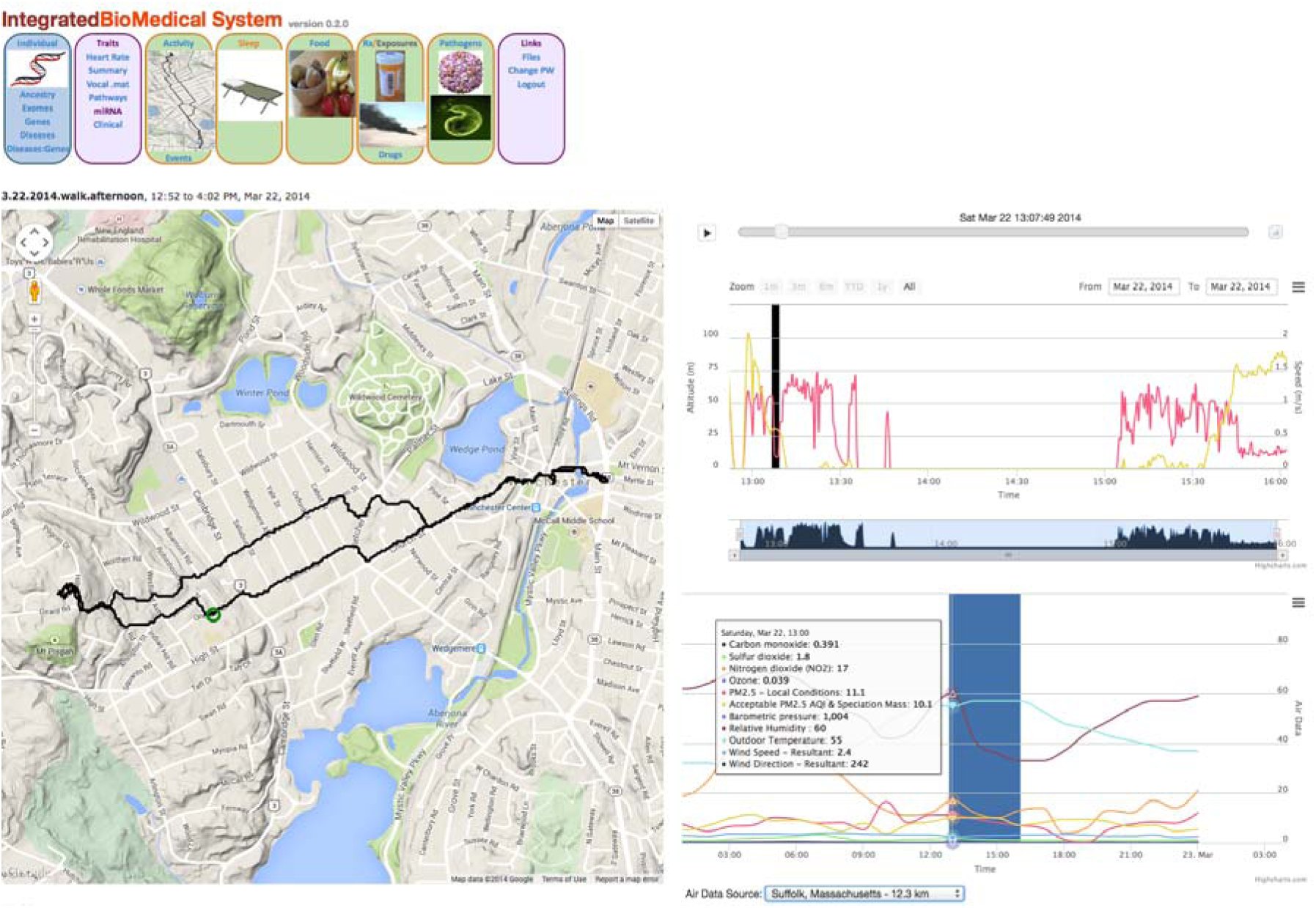Open the Exomes link

tap(37, 108)
